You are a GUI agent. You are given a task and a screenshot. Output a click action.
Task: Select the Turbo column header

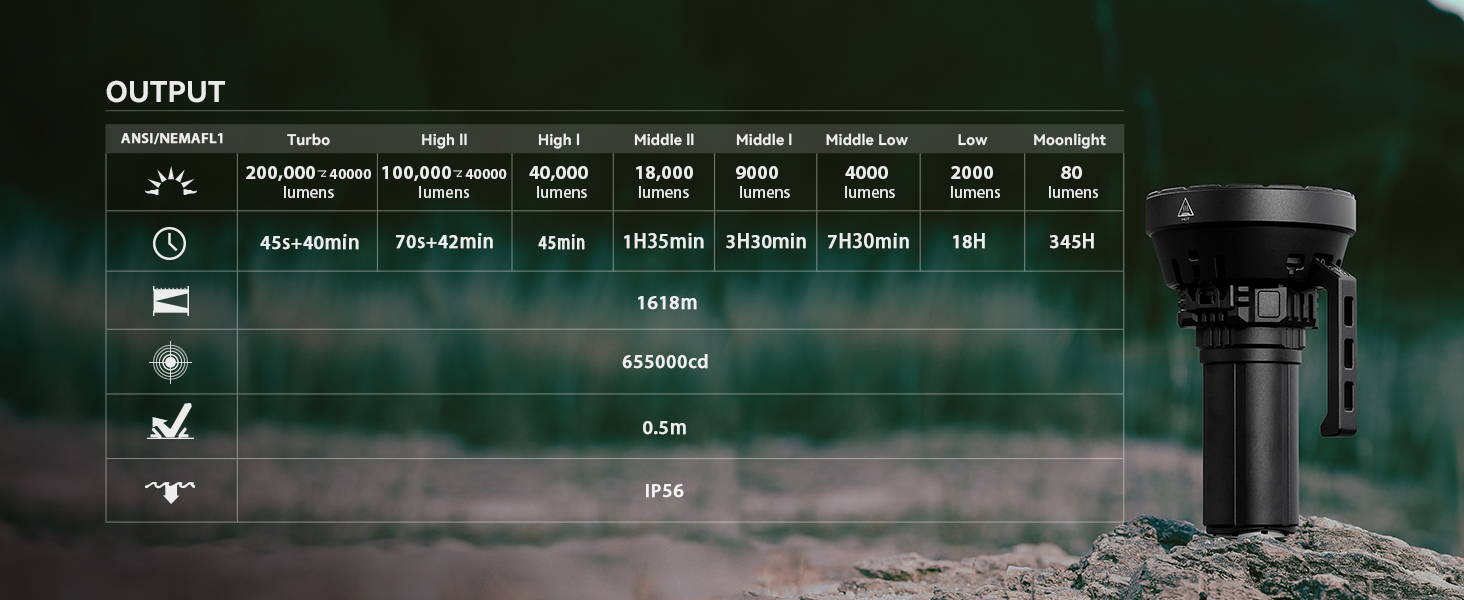(308, 140)
